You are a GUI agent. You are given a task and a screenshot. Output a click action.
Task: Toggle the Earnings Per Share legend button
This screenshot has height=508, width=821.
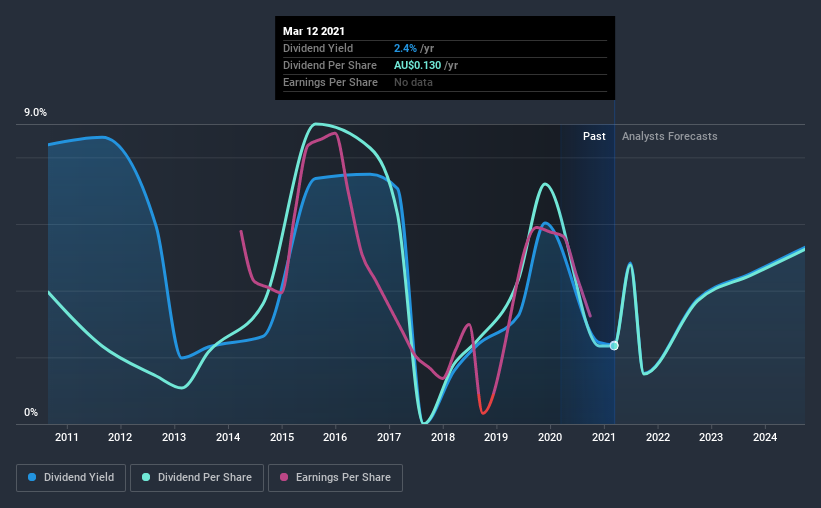pos(335,478)
